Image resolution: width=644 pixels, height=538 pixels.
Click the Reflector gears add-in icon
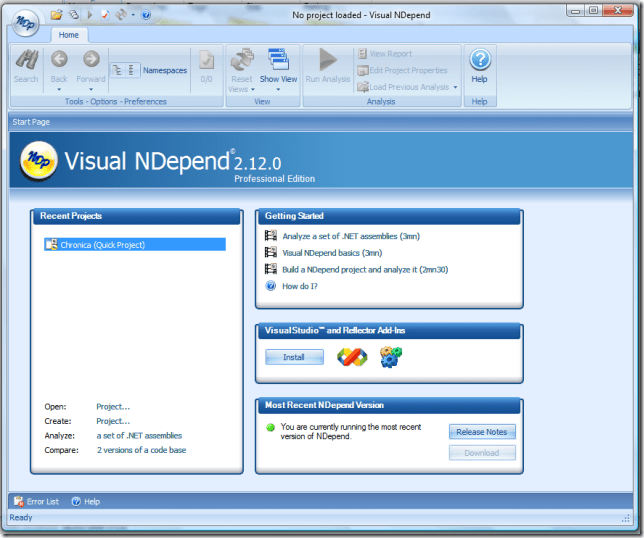(390, 357)
